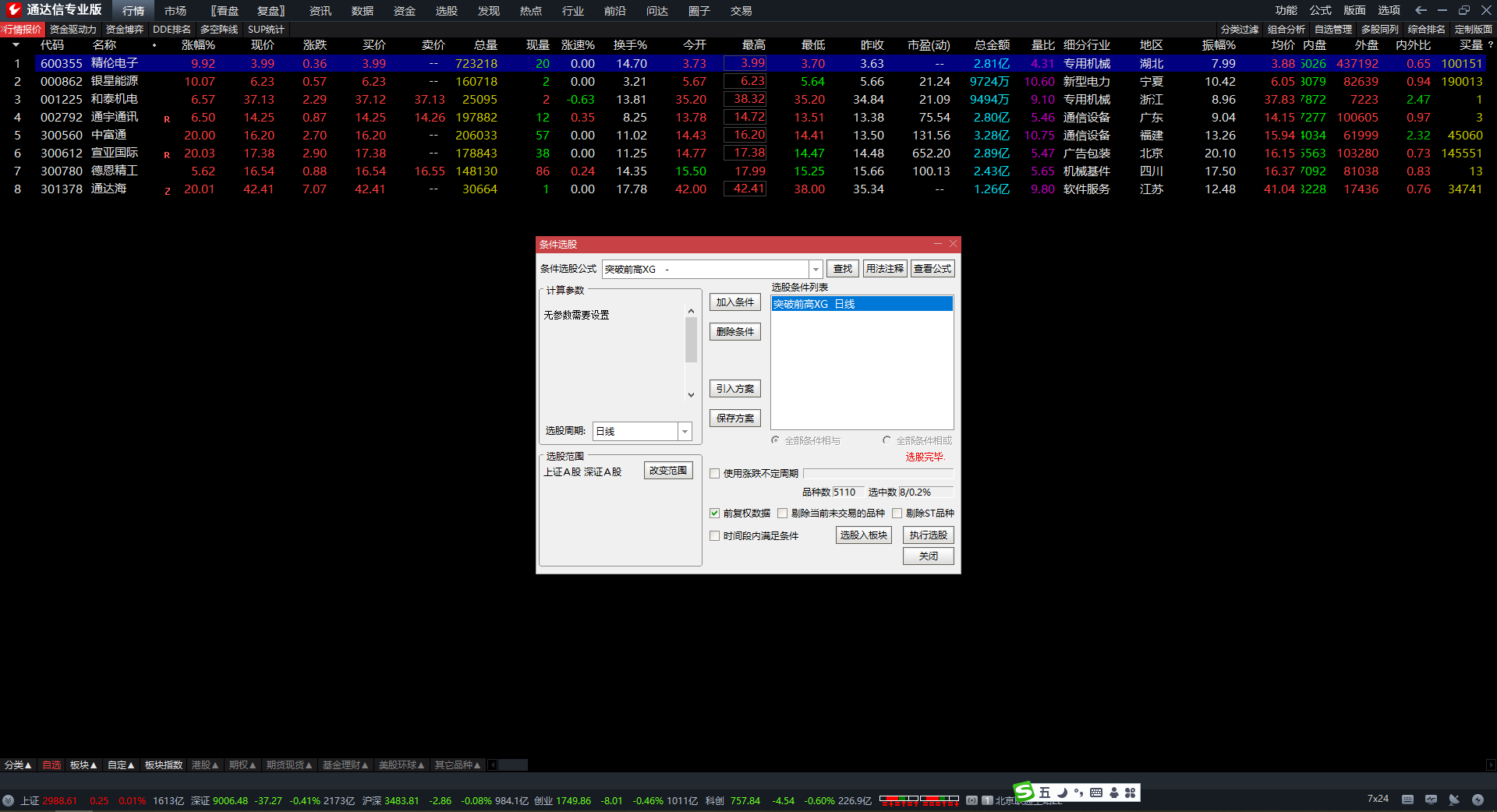Viewport: 1497px width, 812px height.
Task: Click the bottom tab horizontal scrollbar
Action: tap(512, 765)
